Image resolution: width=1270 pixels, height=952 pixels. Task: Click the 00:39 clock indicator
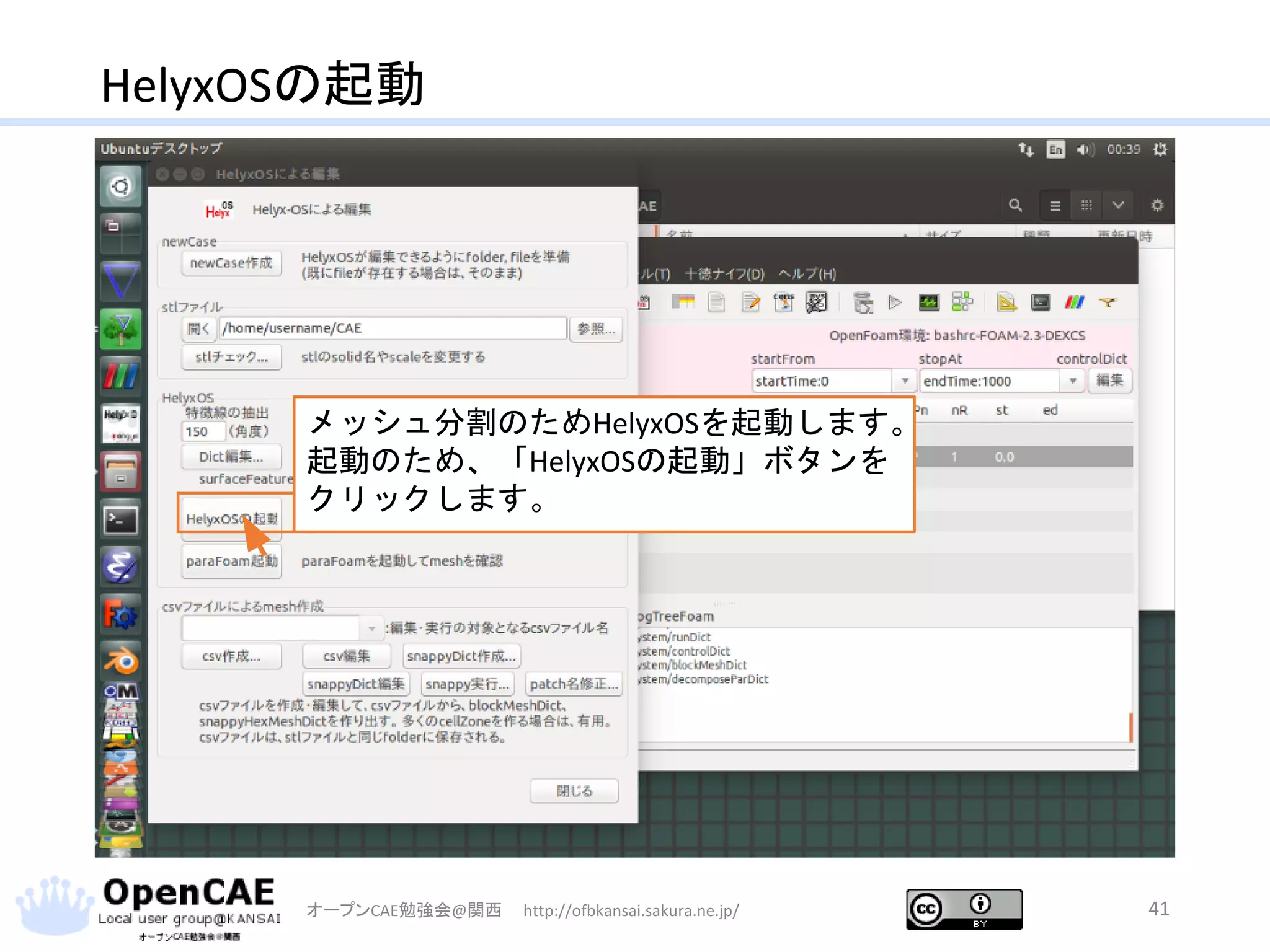[1124, 149]
